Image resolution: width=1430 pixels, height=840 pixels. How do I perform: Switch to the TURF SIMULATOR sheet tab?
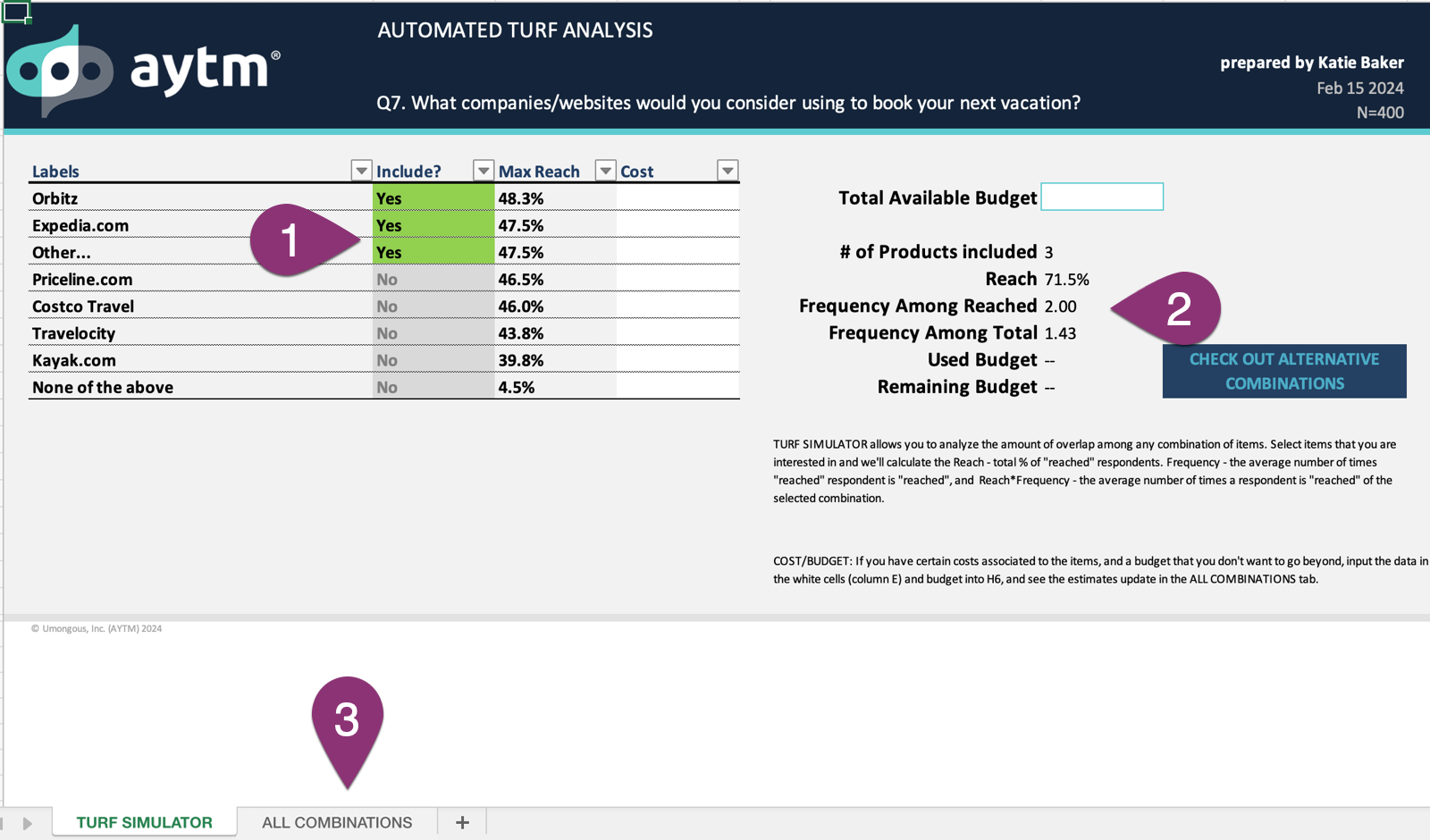tap(145, 822)
